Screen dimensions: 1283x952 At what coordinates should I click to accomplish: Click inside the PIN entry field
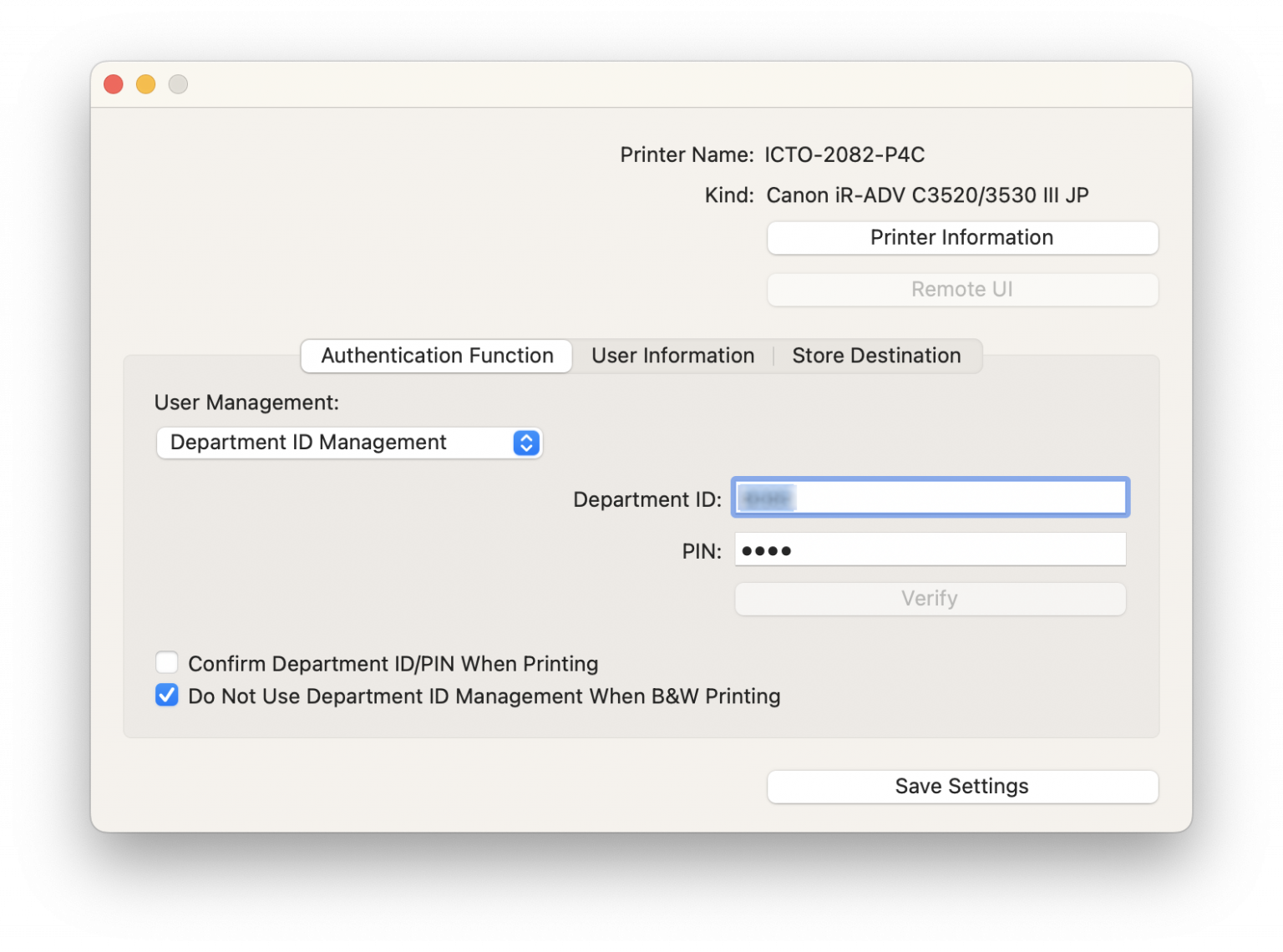click(929, 549)
